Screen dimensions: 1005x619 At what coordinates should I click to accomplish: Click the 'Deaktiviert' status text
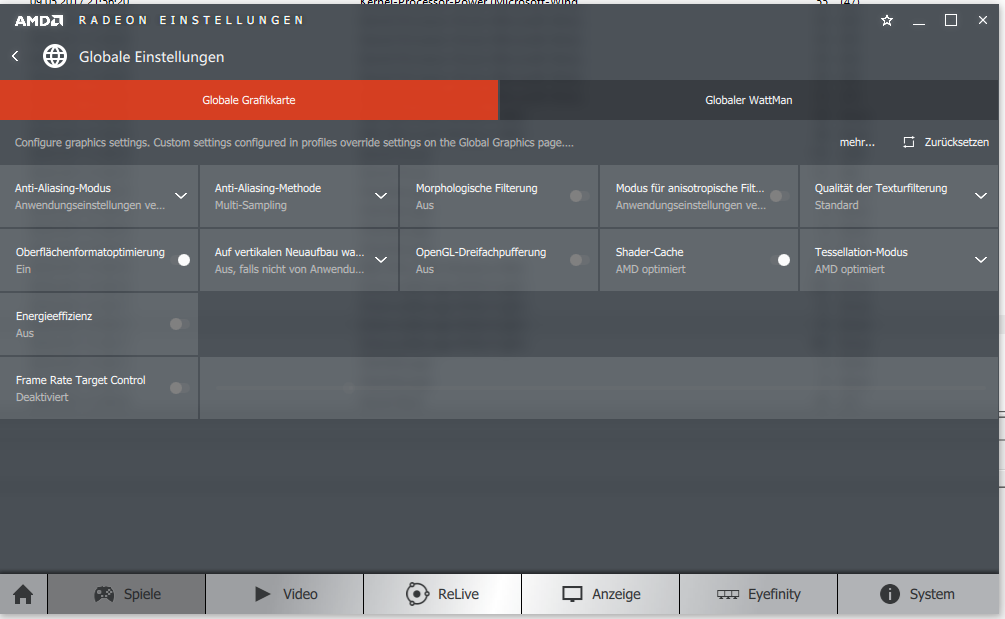point(42,397)
